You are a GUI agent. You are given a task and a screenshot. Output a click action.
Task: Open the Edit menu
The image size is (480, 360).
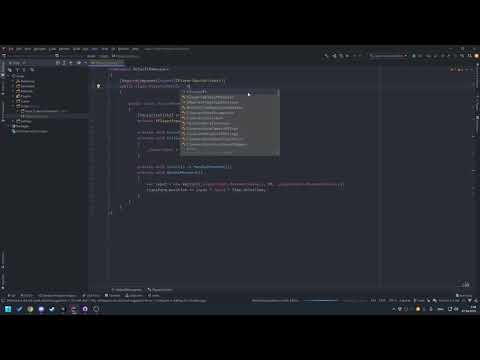click(19, 49)
